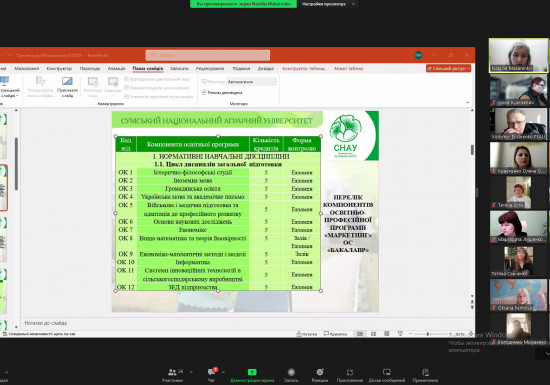Image resolution: width=550 pixels, height=385 pixels.
Task: Expand the view settings dropdown at top
Action: (327, 4)
